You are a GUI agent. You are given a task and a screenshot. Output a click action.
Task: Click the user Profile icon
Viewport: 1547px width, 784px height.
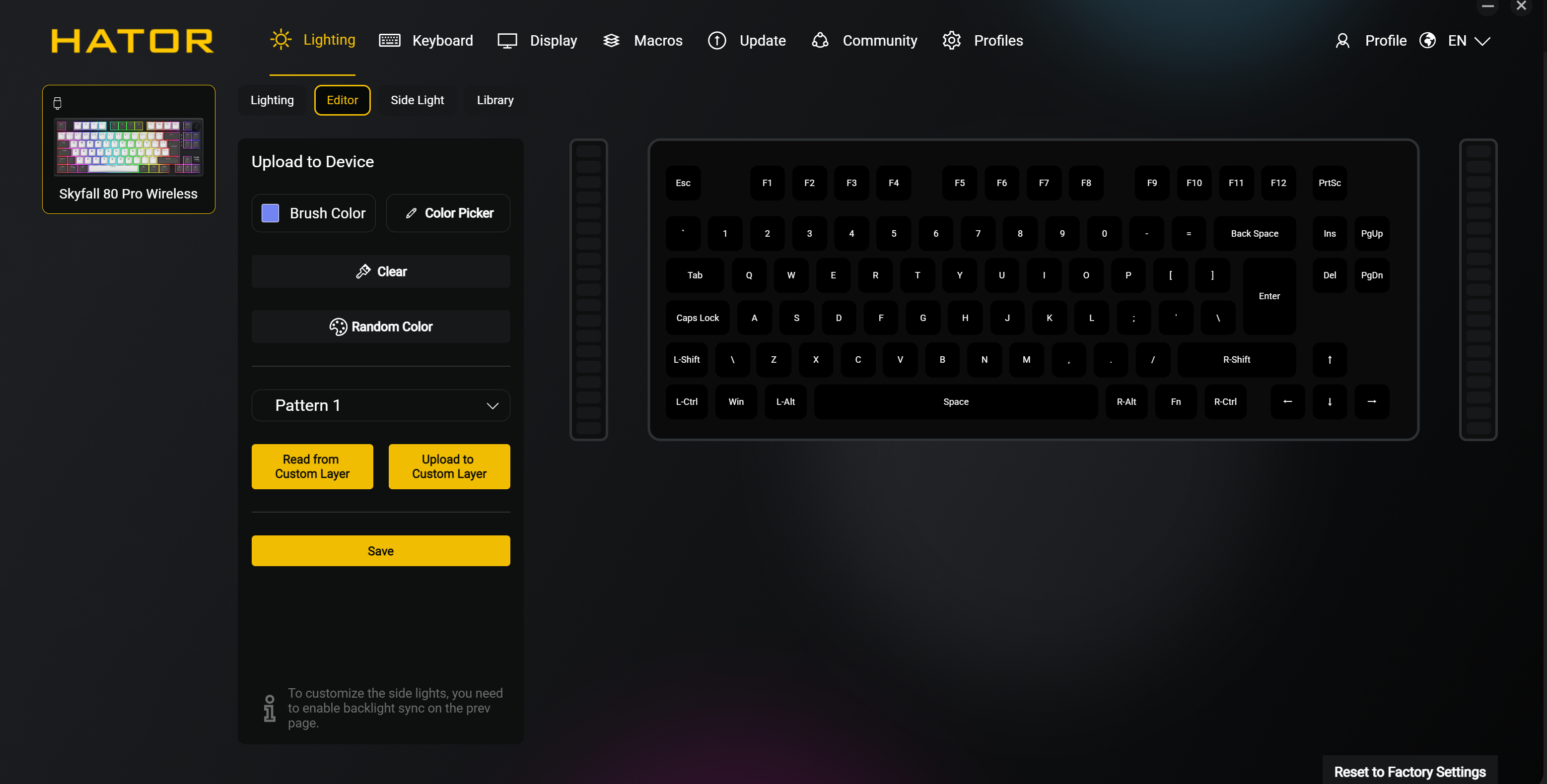tap(1342, 40)
